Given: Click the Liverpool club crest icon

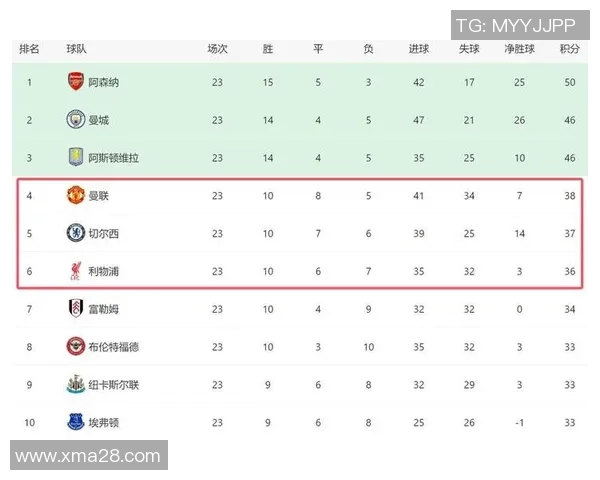Looking at the screenshot, I should (76, 270).
